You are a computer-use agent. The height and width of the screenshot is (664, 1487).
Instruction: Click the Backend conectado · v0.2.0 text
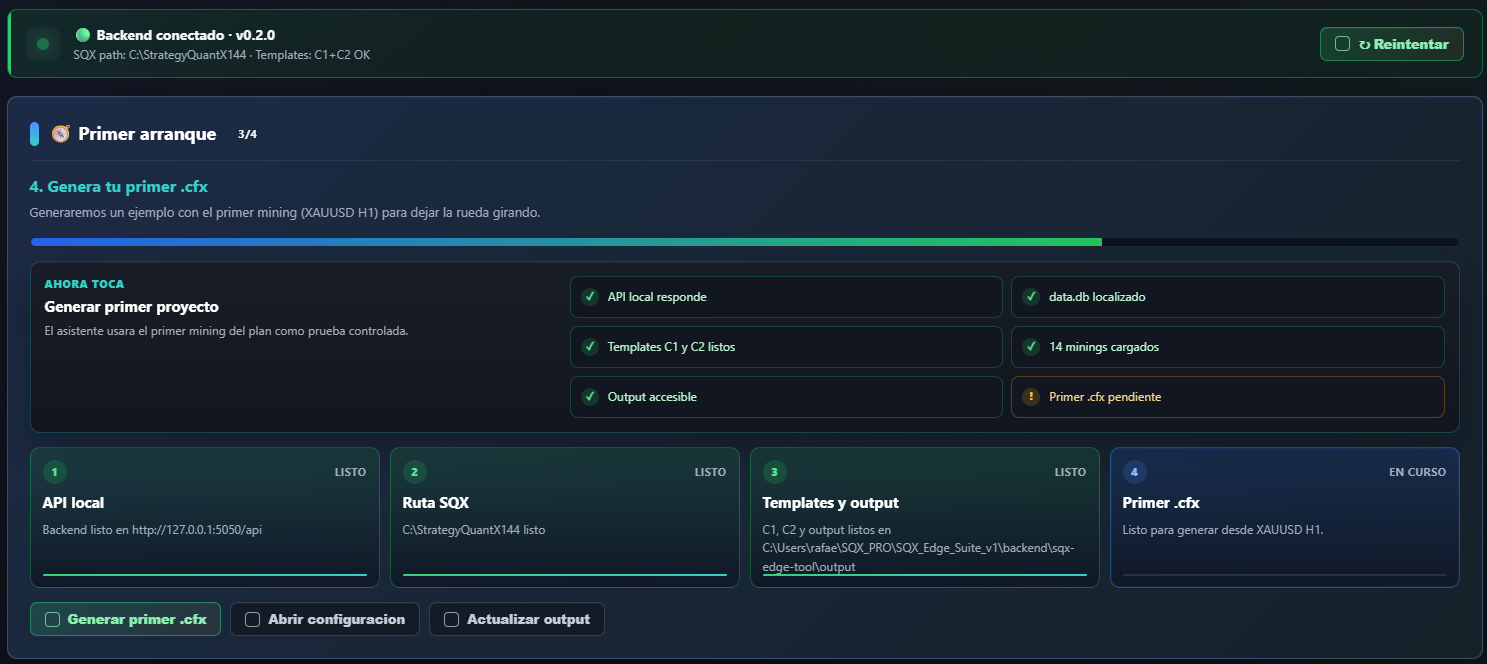click(186, 35)
